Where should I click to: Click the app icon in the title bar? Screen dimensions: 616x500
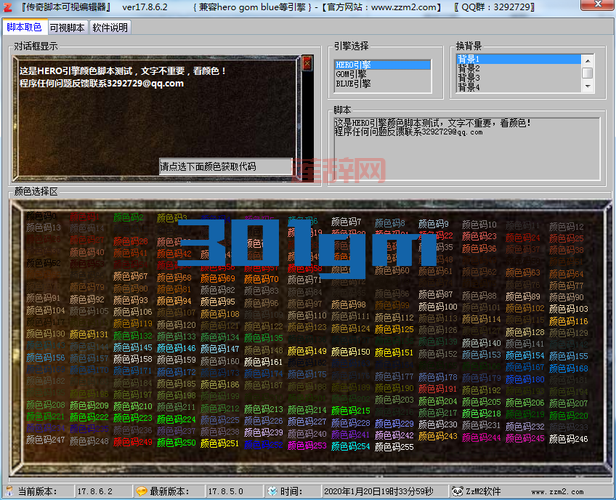pos(9,7)
